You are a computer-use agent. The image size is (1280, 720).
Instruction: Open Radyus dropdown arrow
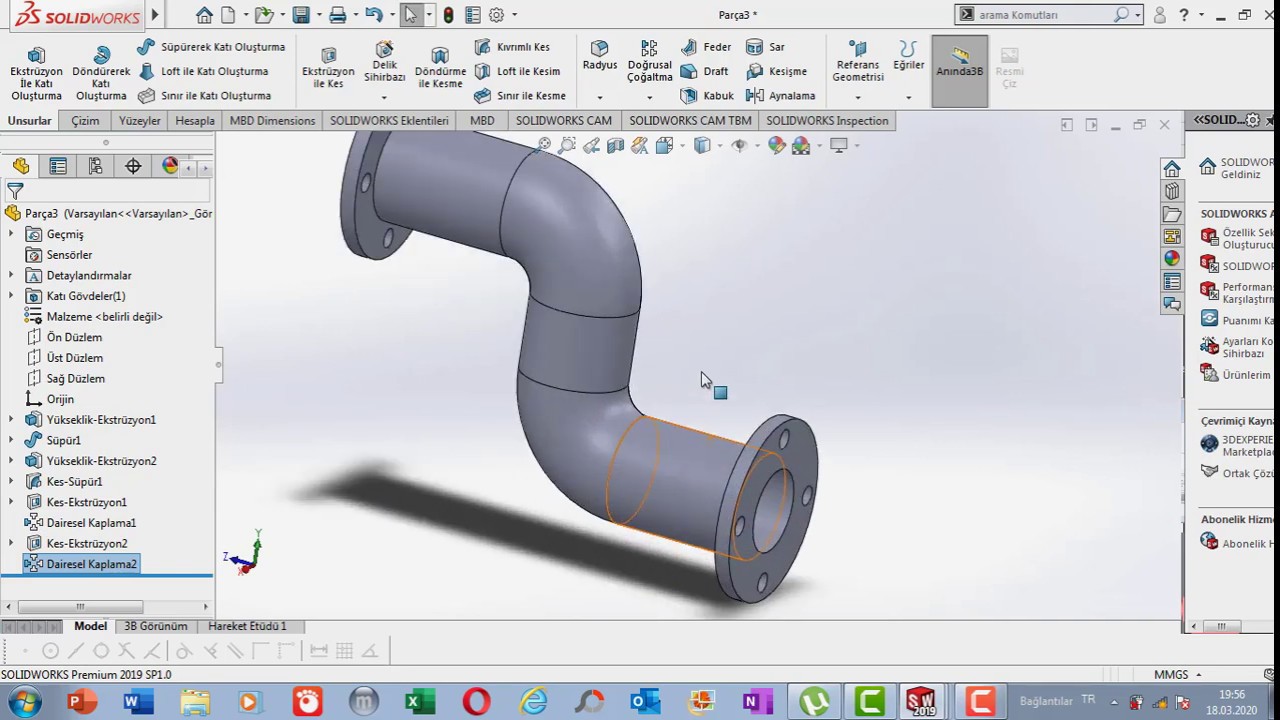pos(600,98)
